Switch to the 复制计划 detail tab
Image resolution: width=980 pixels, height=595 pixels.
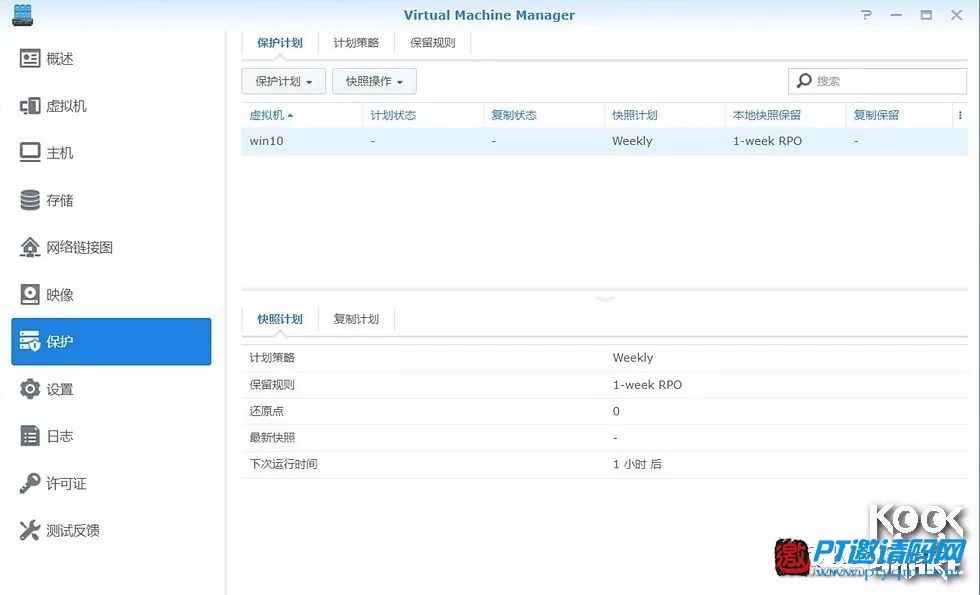coord(356,319)
